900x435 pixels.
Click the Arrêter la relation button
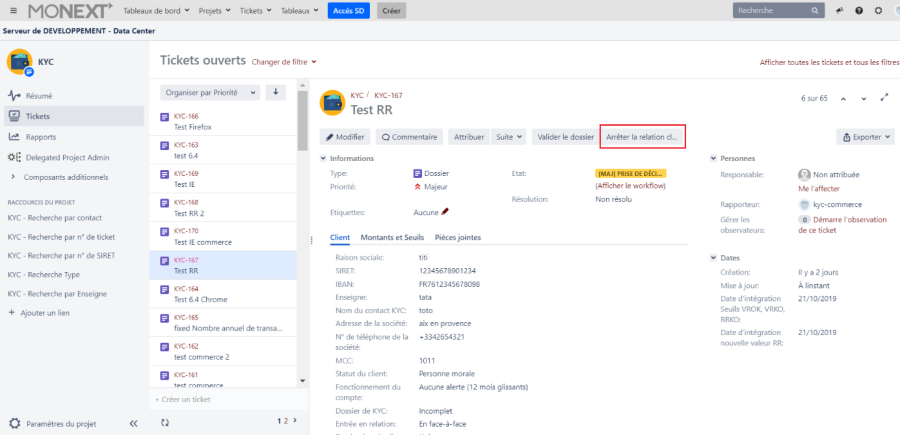pyautogui.click(x=642, y=137)
